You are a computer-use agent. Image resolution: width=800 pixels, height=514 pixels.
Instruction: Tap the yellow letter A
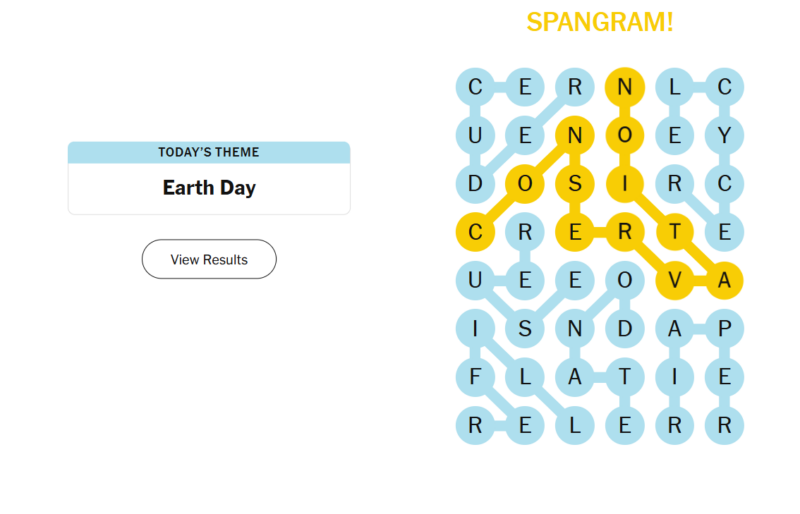725,282
